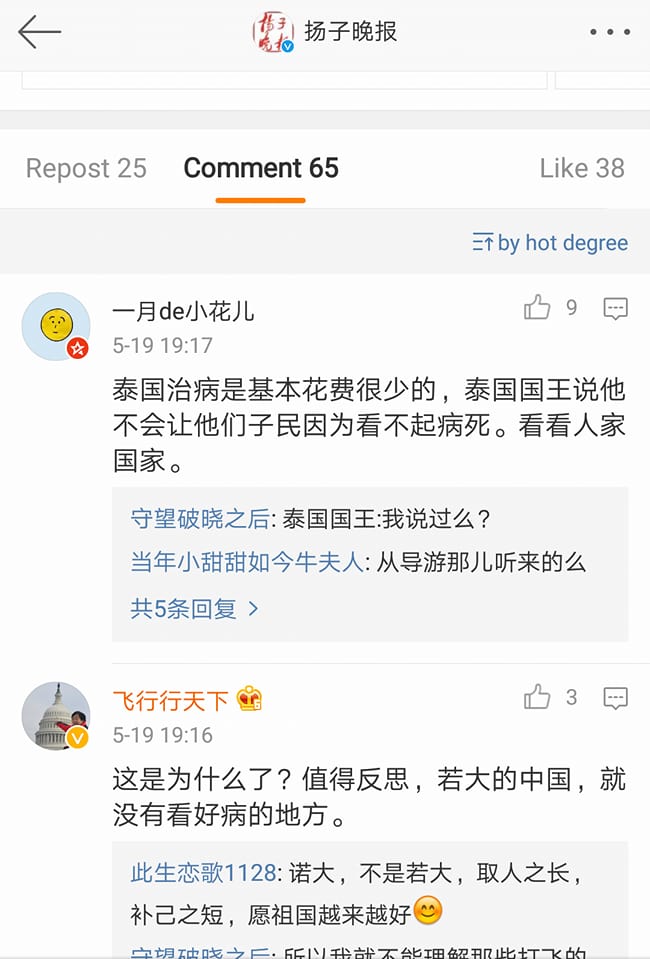Tap the 飞行行天下 username
Screen dimensions: 650x959
click(x=170, y=698)
